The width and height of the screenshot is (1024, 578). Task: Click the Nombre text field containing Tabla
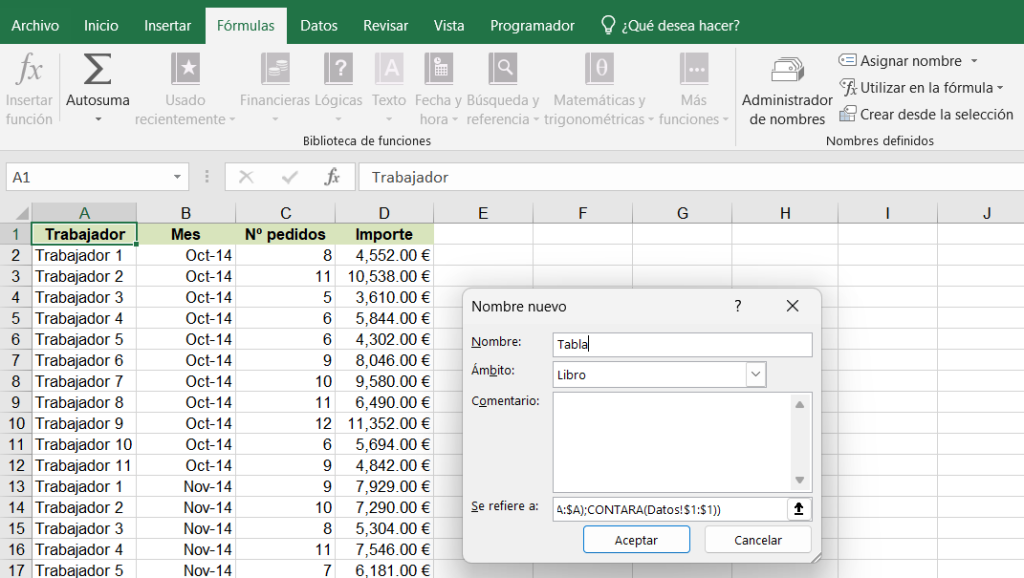[682, 344]
